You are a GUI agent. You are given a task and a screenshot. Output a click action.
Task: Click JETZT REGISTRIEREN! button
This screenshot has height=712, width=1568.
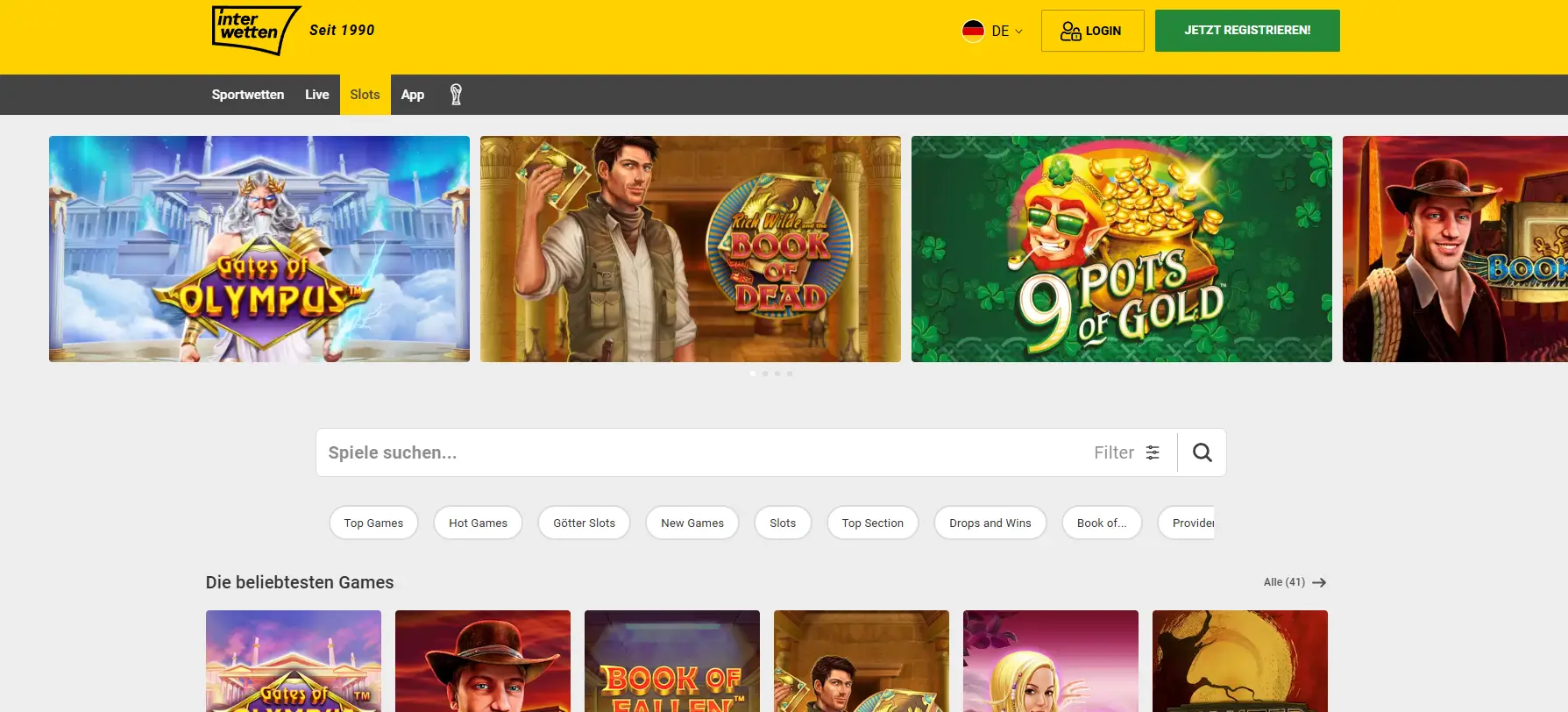pyautogui.click(x=1247, y=31)
